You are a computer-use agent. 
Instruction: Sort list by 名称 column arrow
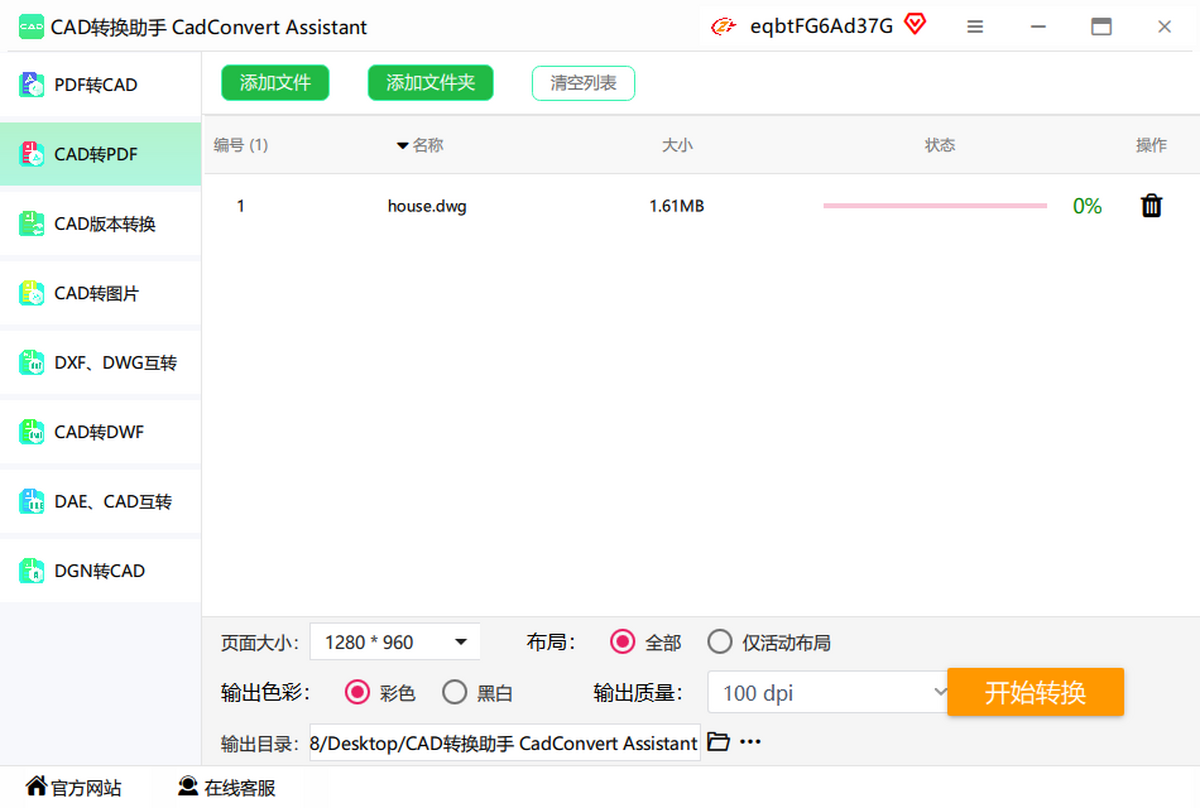[x=402, y=146]
